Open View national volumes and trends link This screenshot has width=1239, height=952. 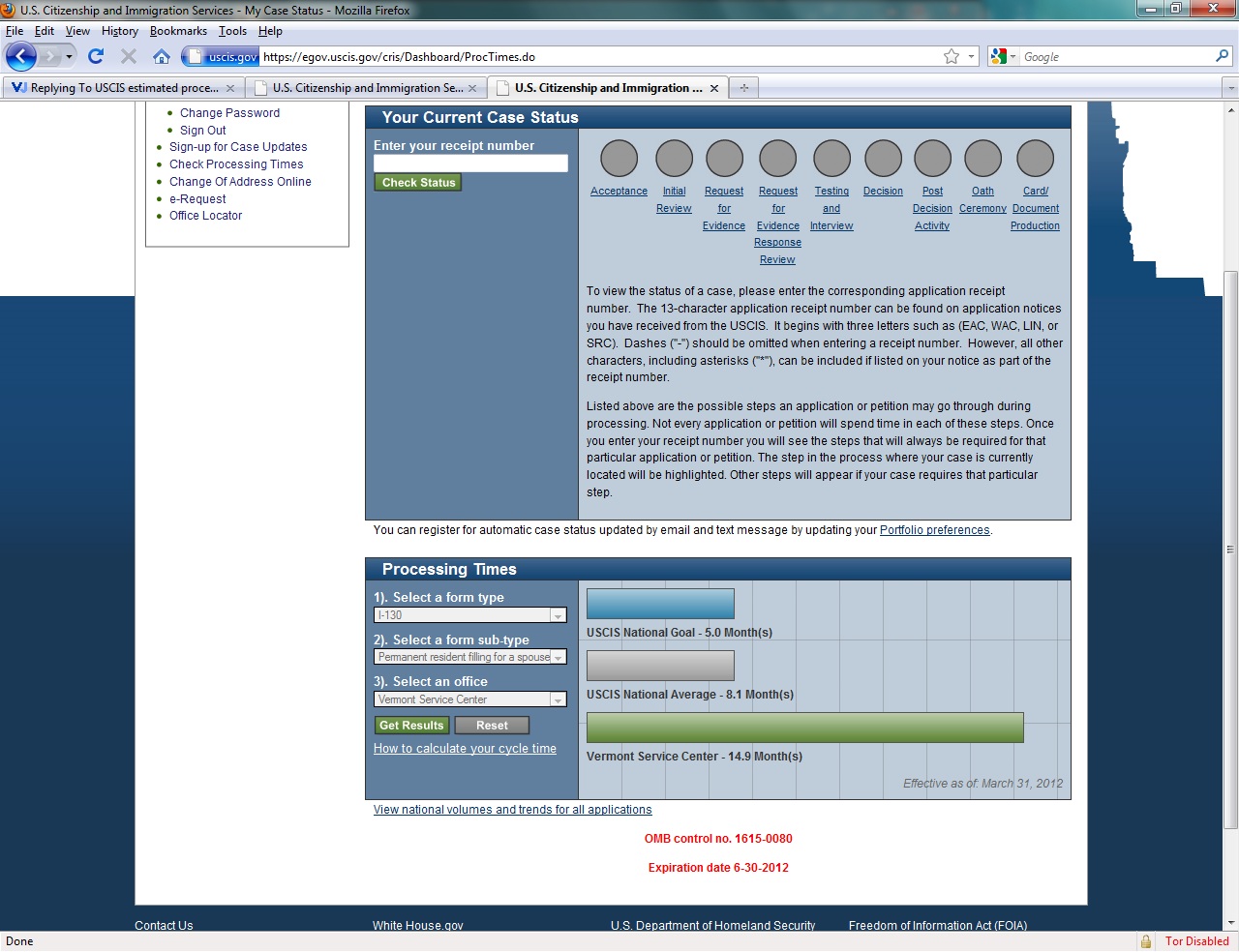click(x=512, y=810)
